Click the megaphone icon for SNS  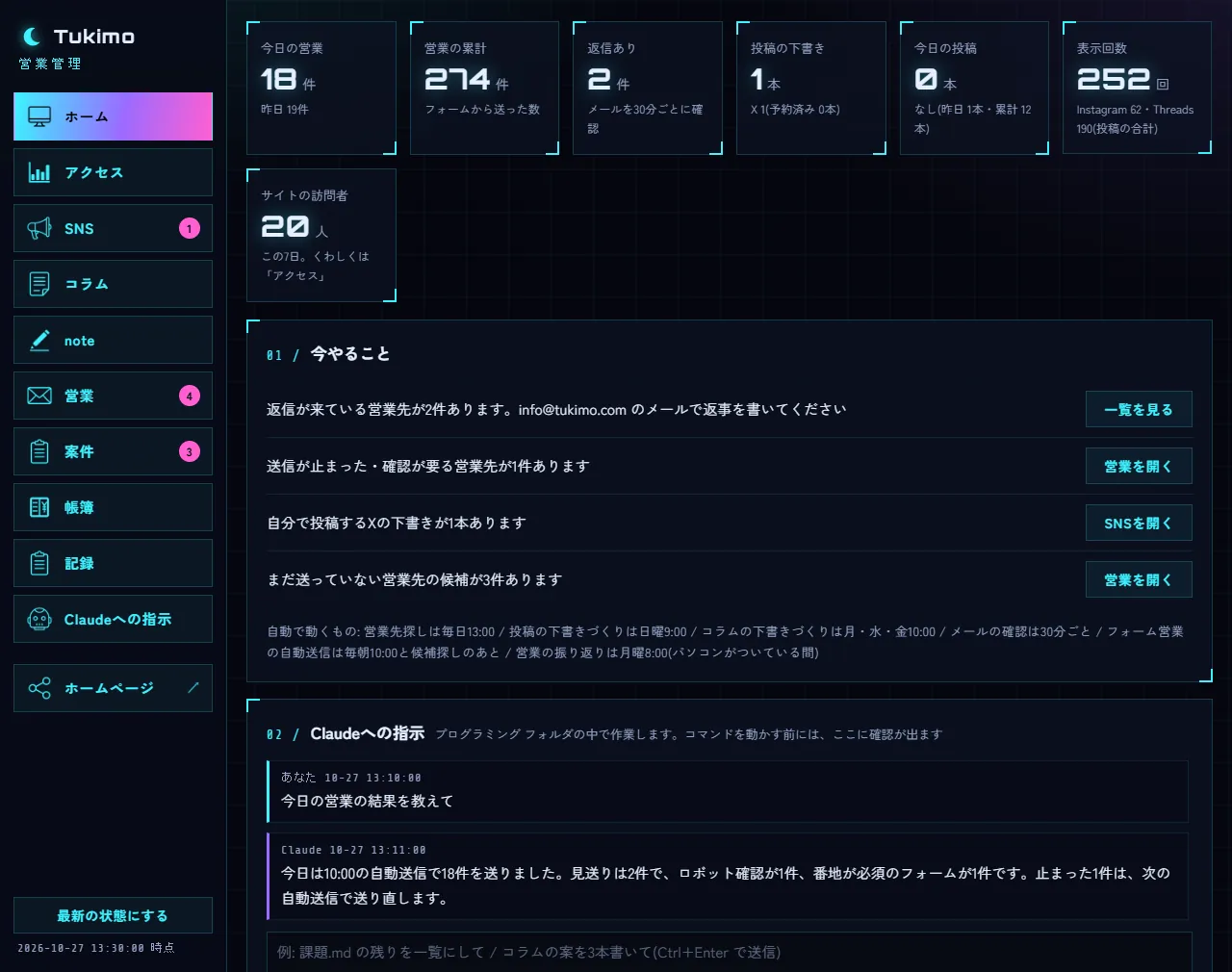click(x=39, y=228)
